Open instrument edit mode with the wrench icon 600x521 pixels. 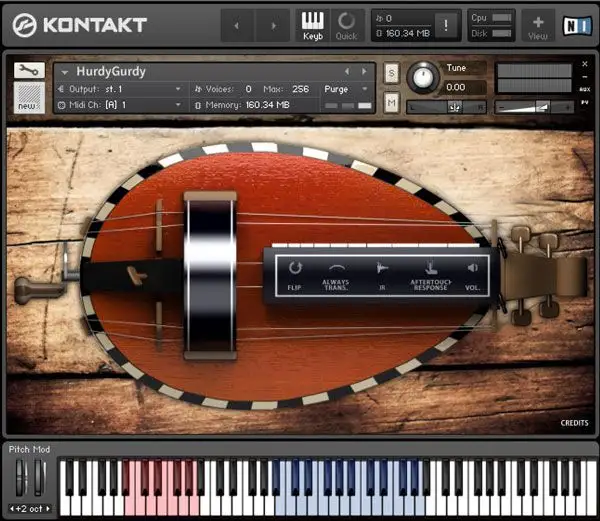point(30,70)
